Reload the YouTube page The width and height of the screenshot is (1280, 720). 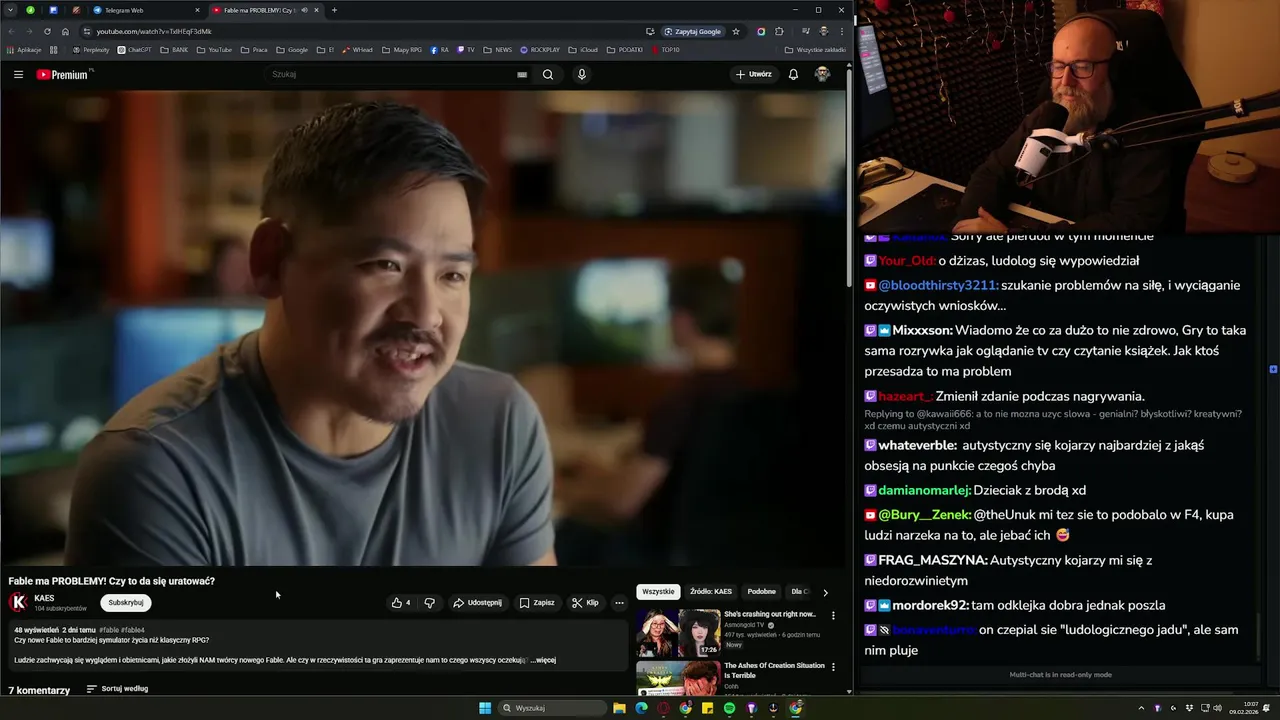click(x=47, y=31)
